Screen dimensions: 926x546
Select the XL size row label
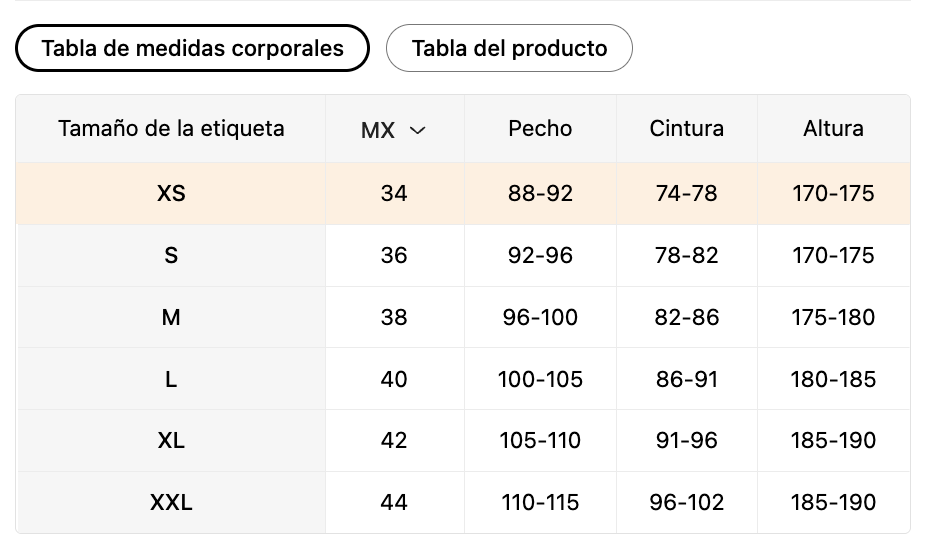click(171, 440)
